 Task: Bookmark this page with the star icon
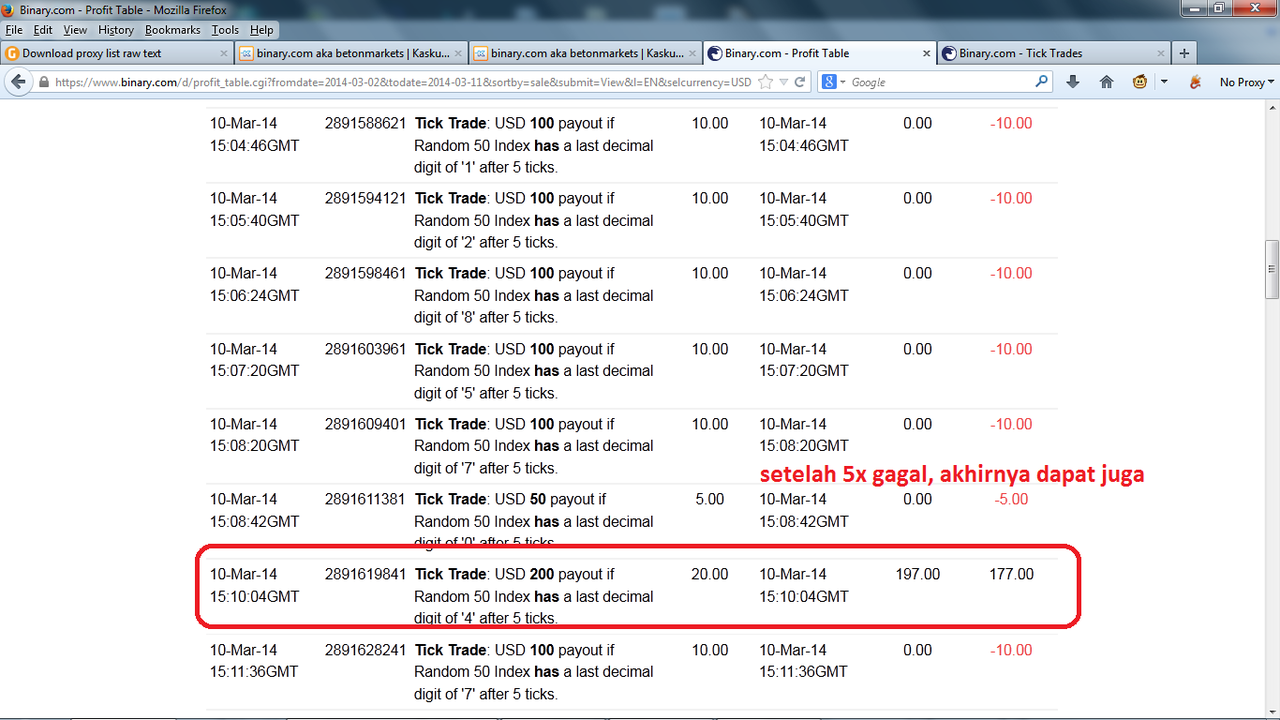pos(766,82)
